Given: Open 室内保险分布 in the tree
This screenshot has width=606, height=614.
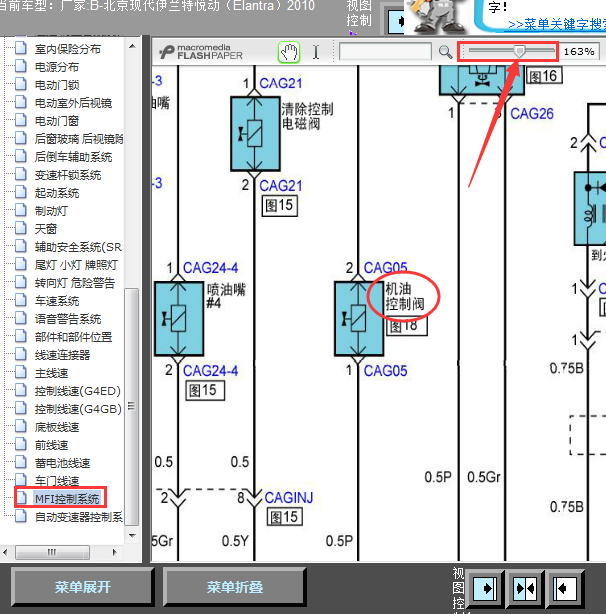Looking at the screenshot, I should click(68, 49).
